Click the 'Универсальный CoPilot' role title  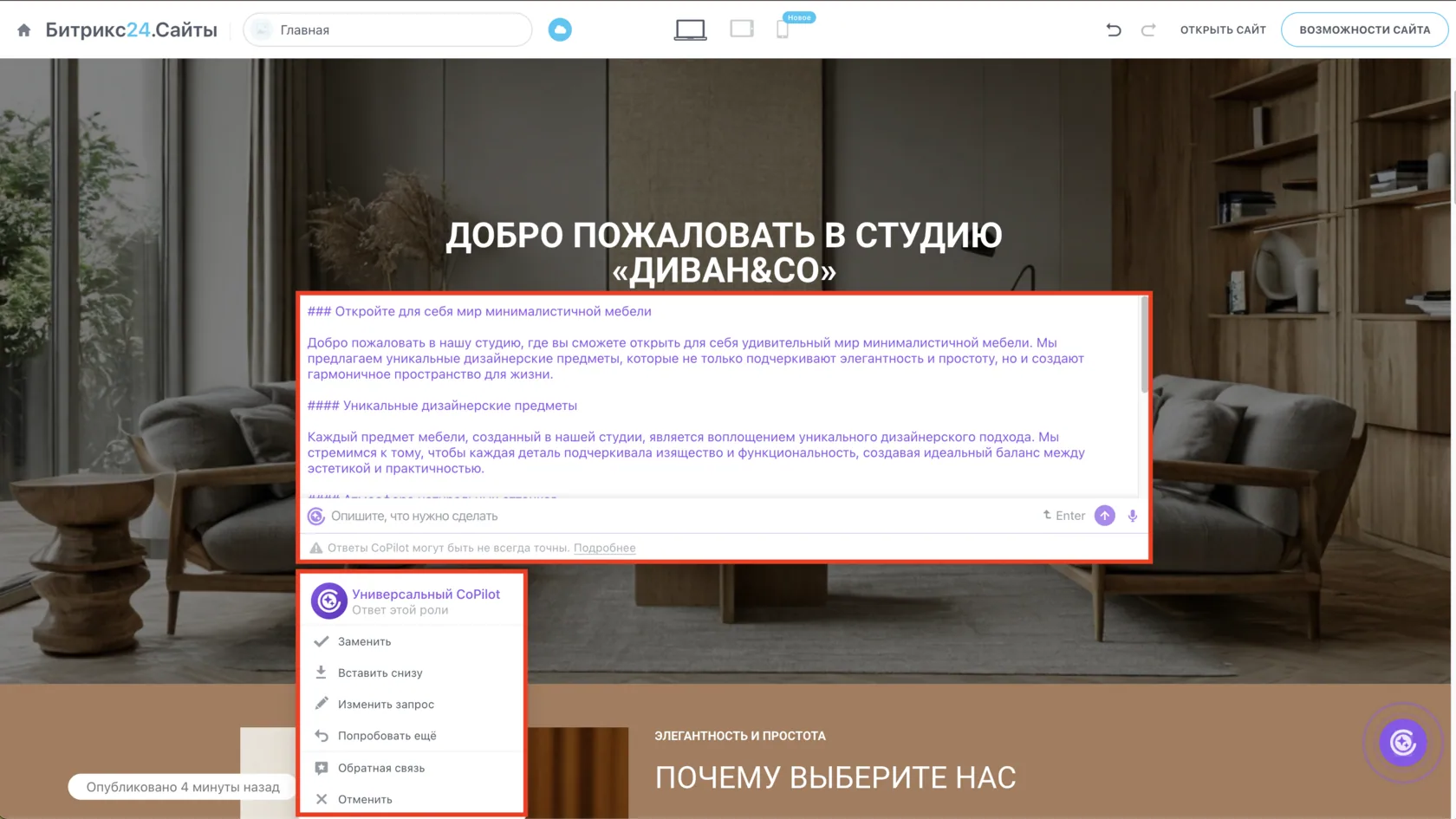pos(426,595)
